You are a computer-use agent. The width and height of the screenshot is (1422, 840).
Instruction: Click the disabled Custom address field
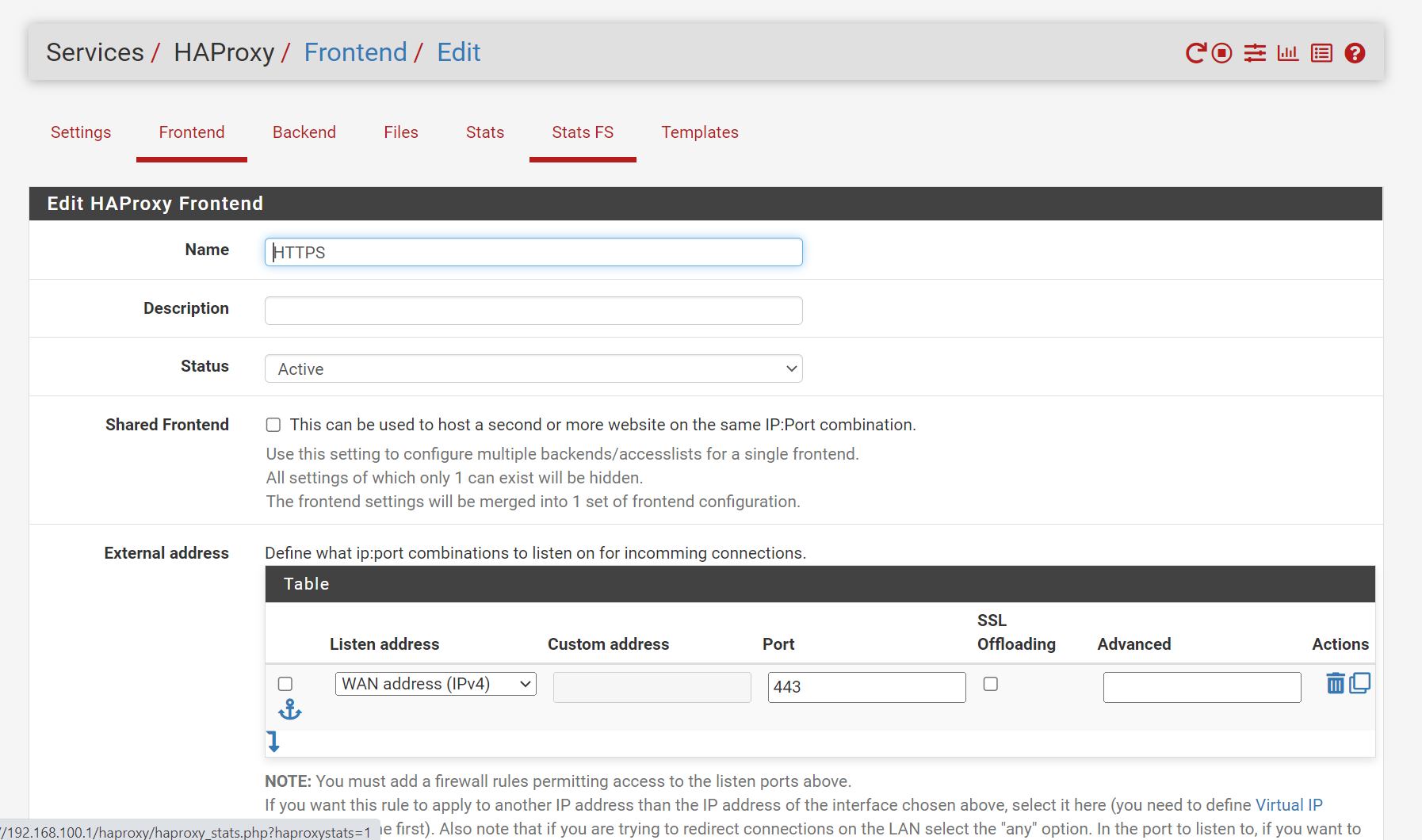[x=652, y=687]
